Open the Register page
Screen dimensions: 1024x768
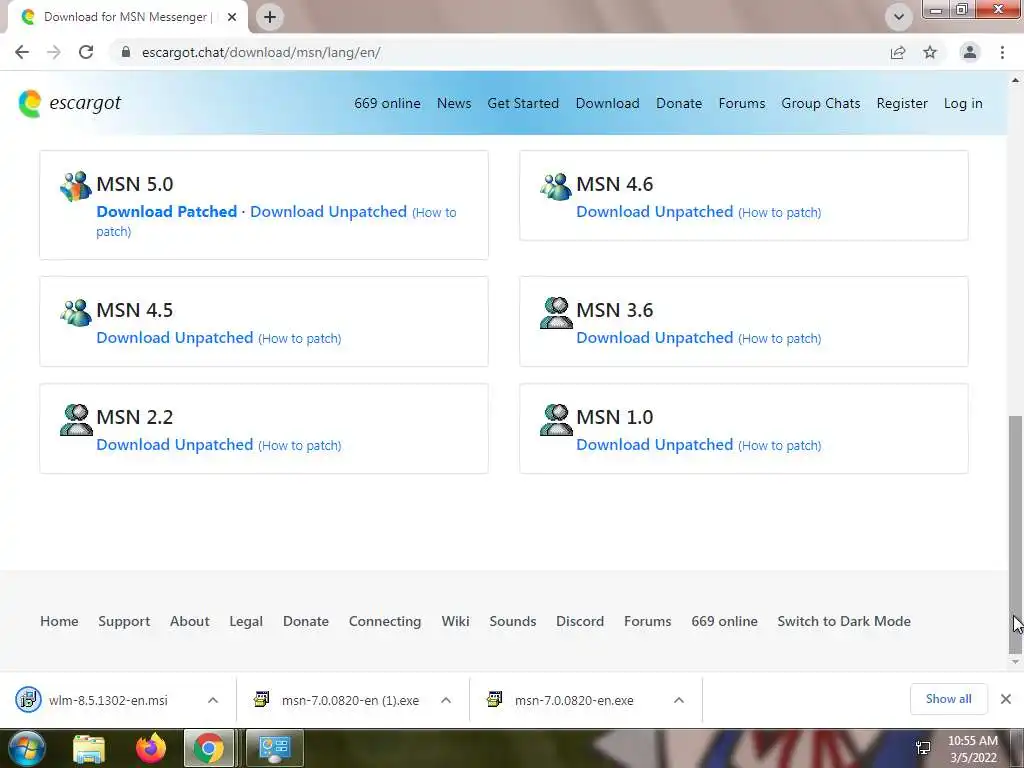[902, 103]
